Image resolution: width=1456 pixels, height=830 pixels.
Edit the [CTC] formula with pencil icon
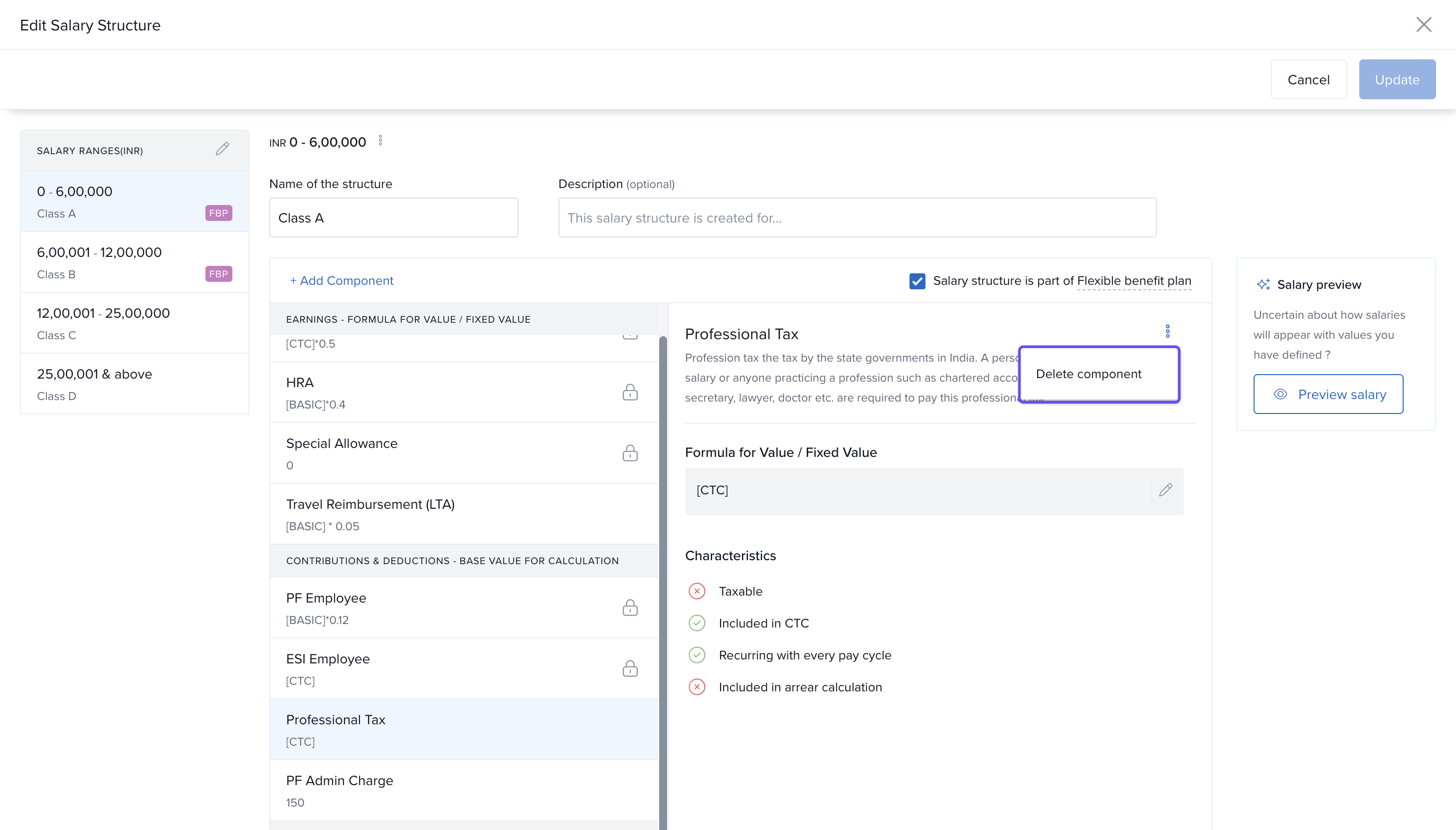tap(1165, 490)
